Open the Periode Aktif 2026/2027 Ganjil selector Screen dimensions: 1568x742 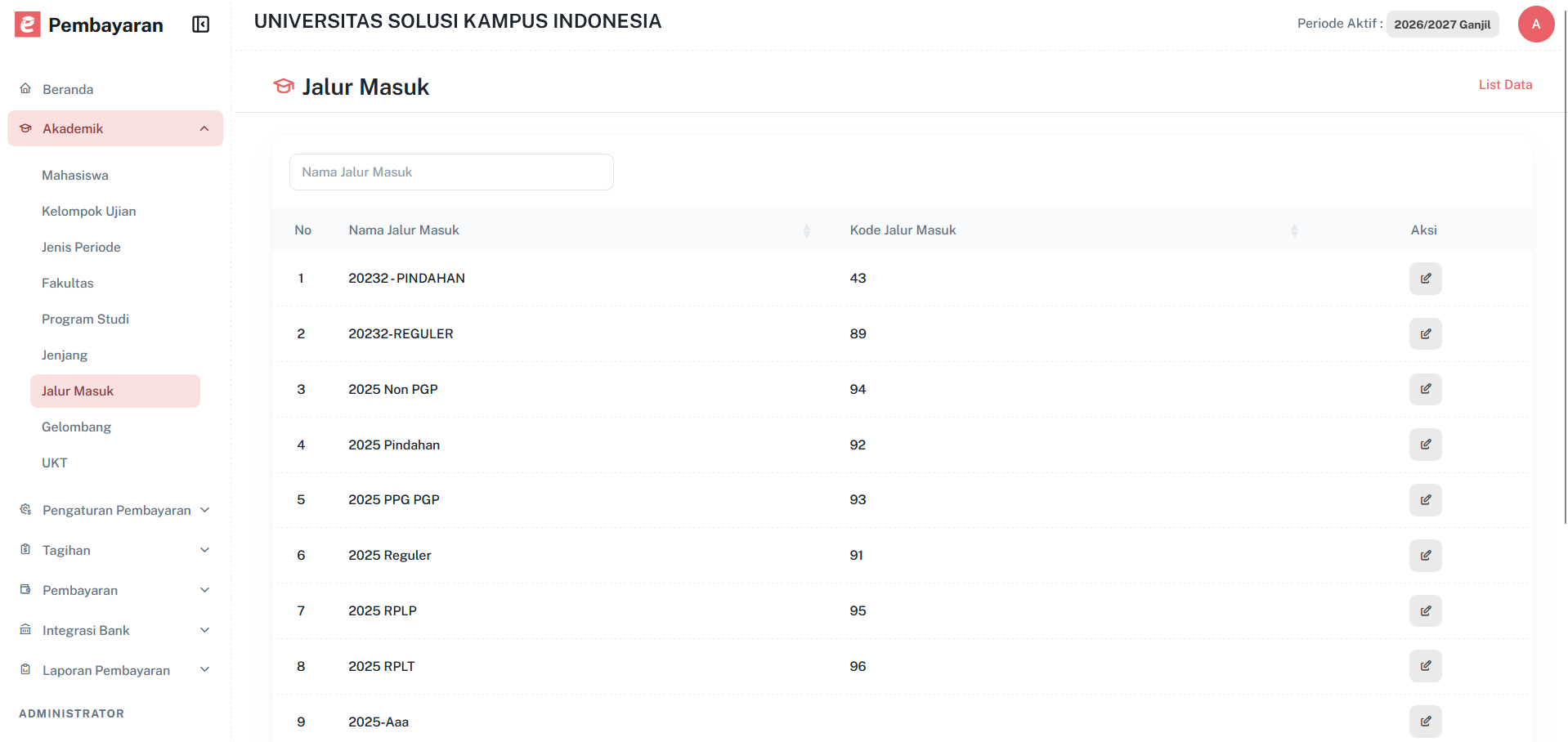point(1442,25)
